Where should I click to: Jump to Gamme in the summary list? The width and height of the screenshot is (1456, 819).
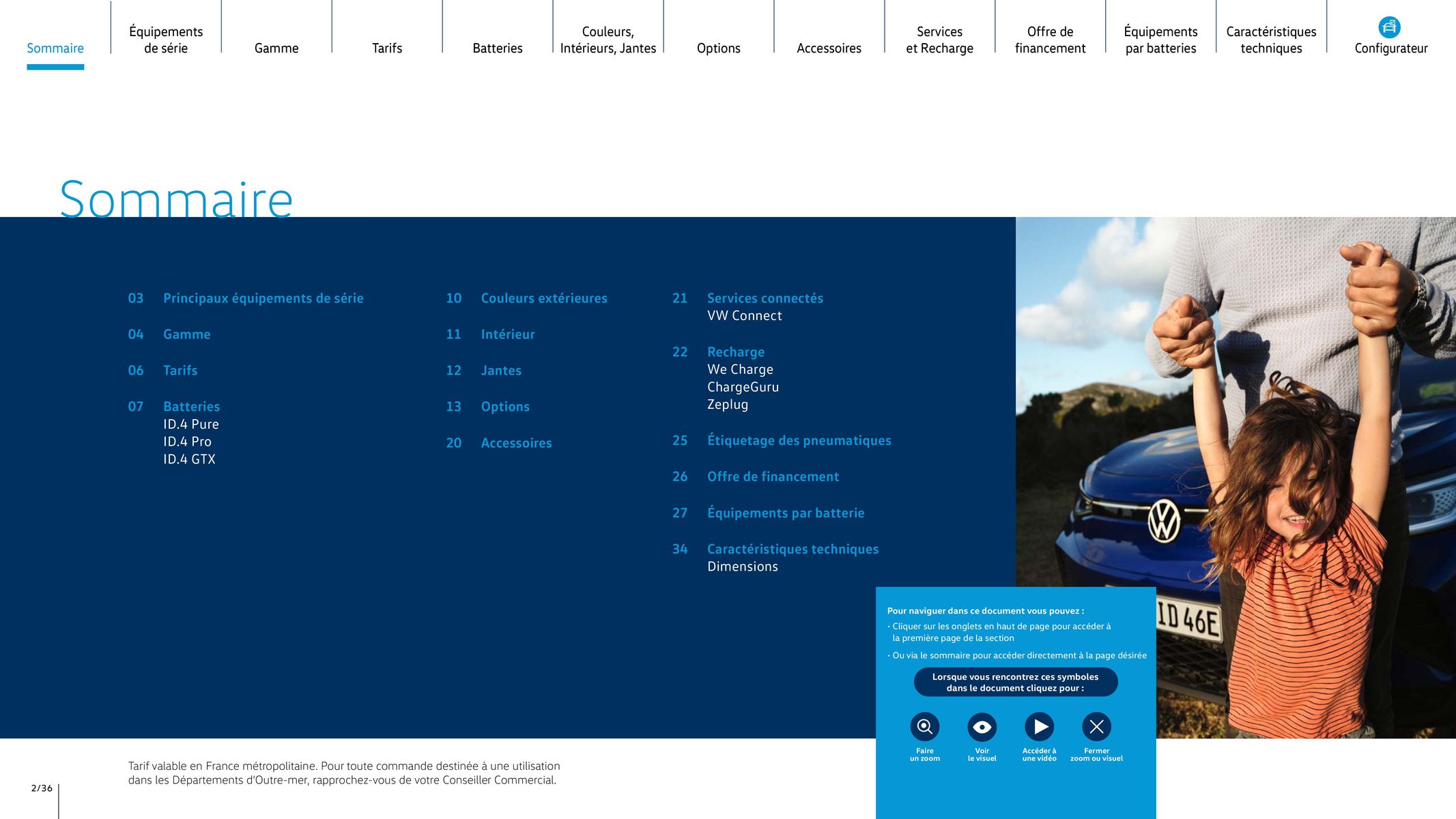187,334
